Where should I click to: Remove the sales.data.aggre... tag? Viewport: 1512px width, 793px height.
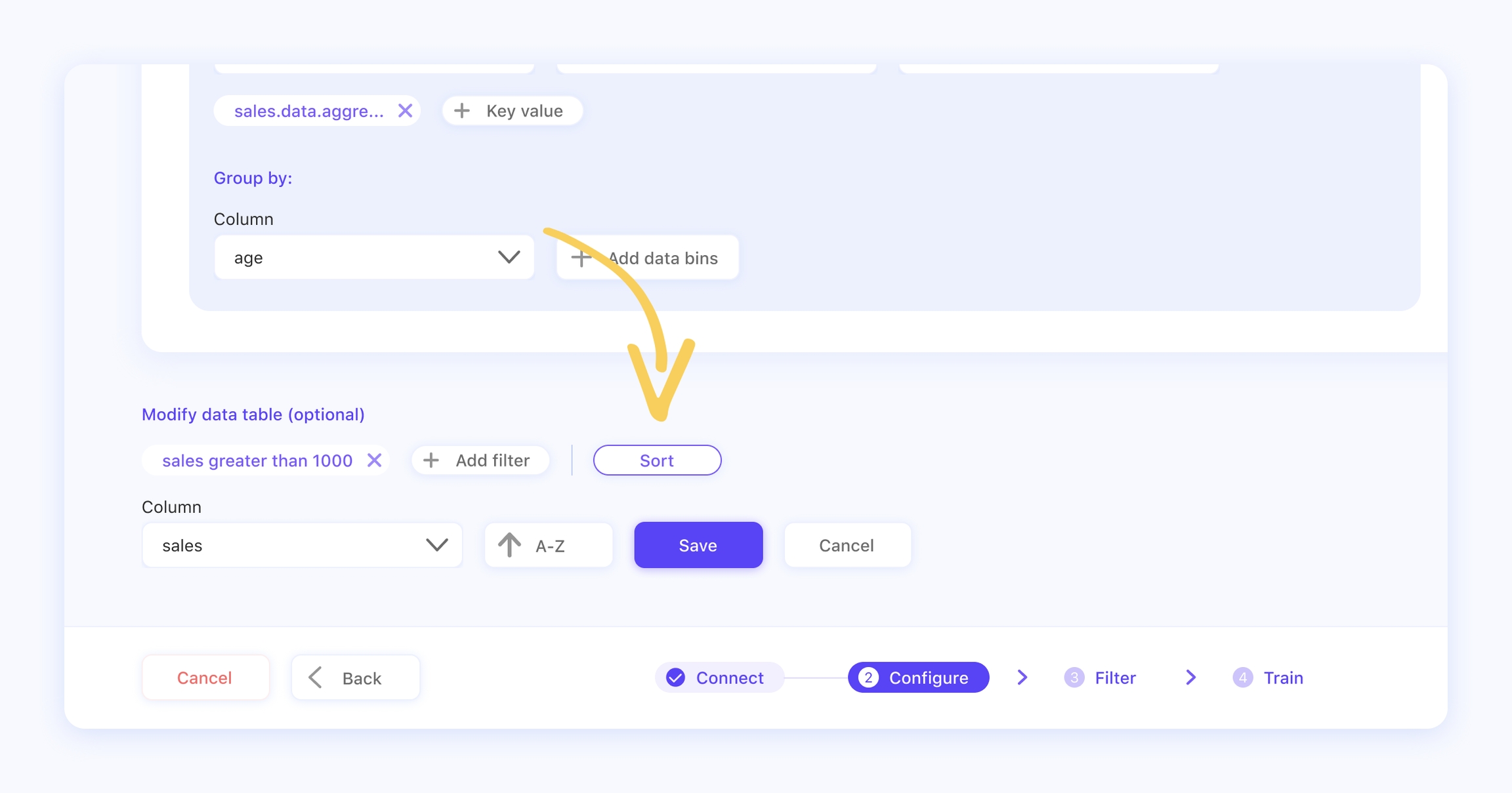click(x=405, y=111)
